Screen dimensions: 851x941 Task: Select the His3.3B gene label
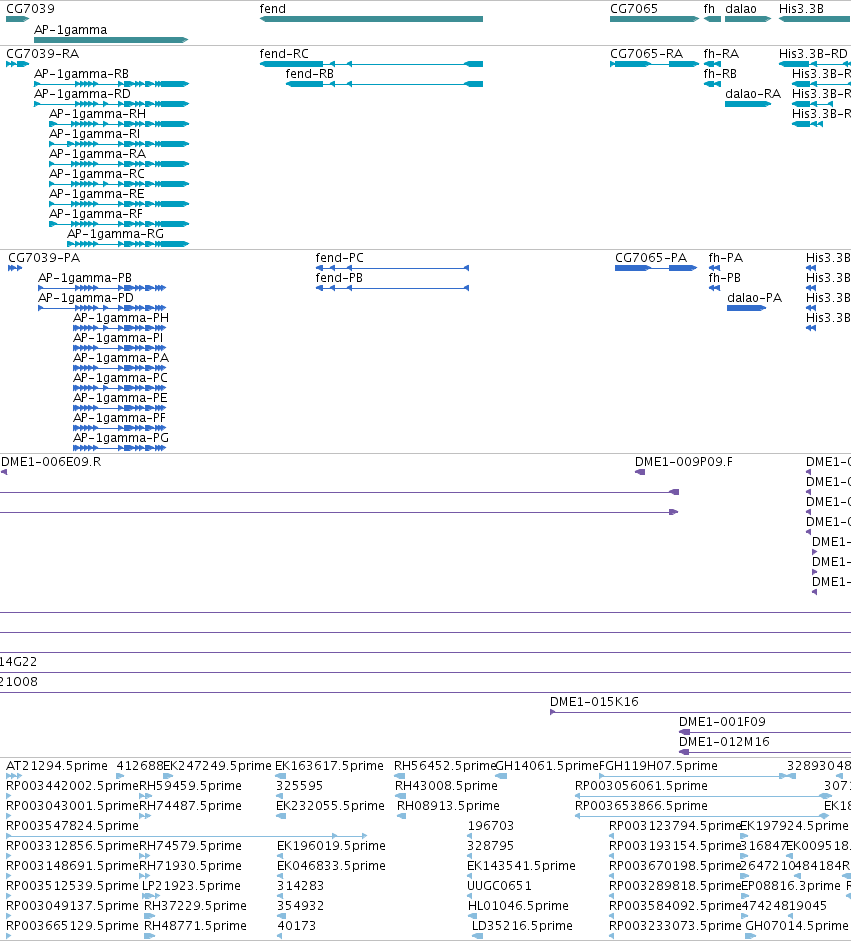(801, 8)
